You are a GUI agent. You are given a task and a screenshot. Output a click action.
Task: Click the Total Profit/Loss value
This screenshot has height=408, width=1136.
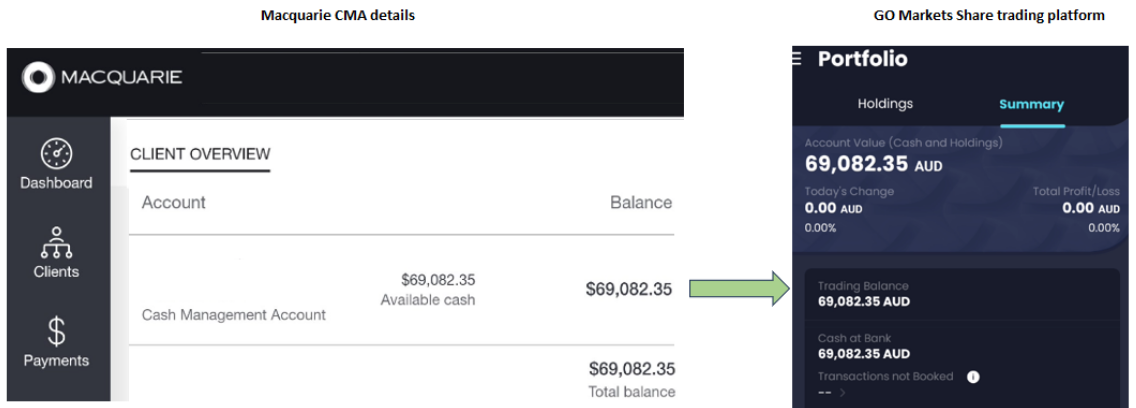(1090, 208)
